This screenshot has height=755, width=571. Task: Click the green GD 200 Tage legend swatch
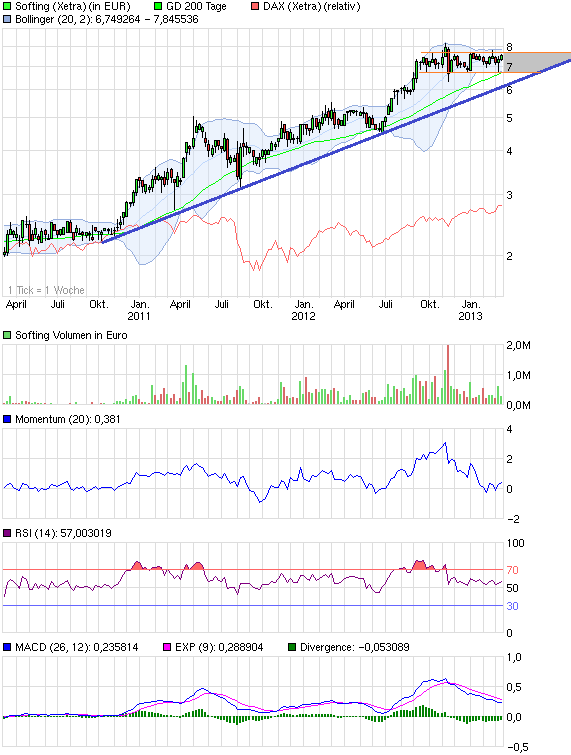pyautogui.click(x=158, y=7)
